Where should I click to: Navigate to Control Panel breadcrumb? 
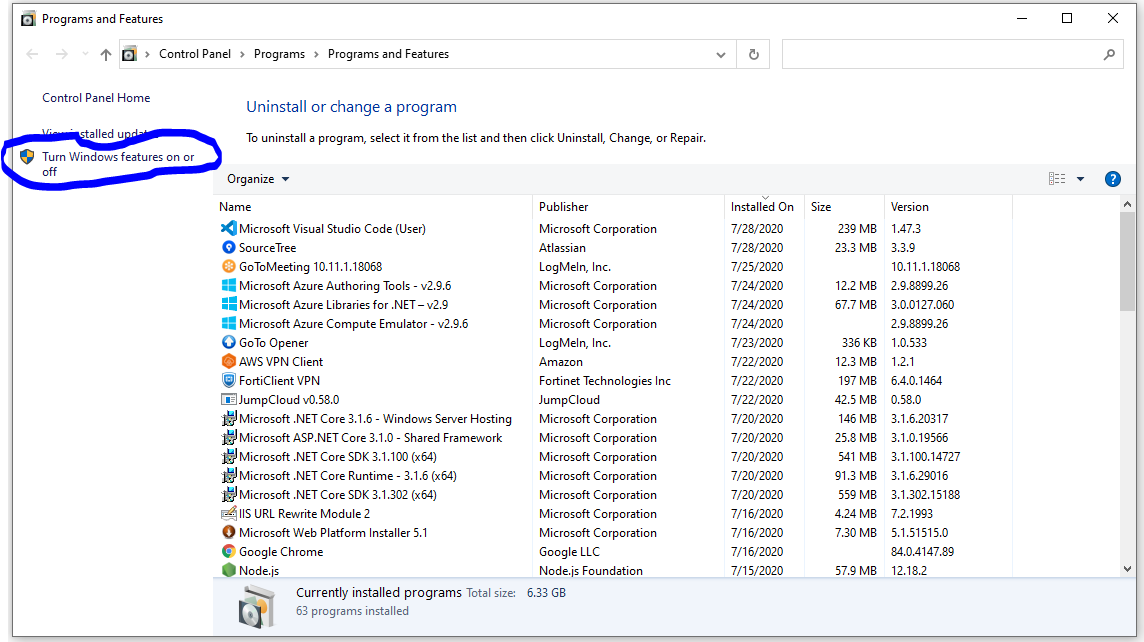click(x=195, y=54)
